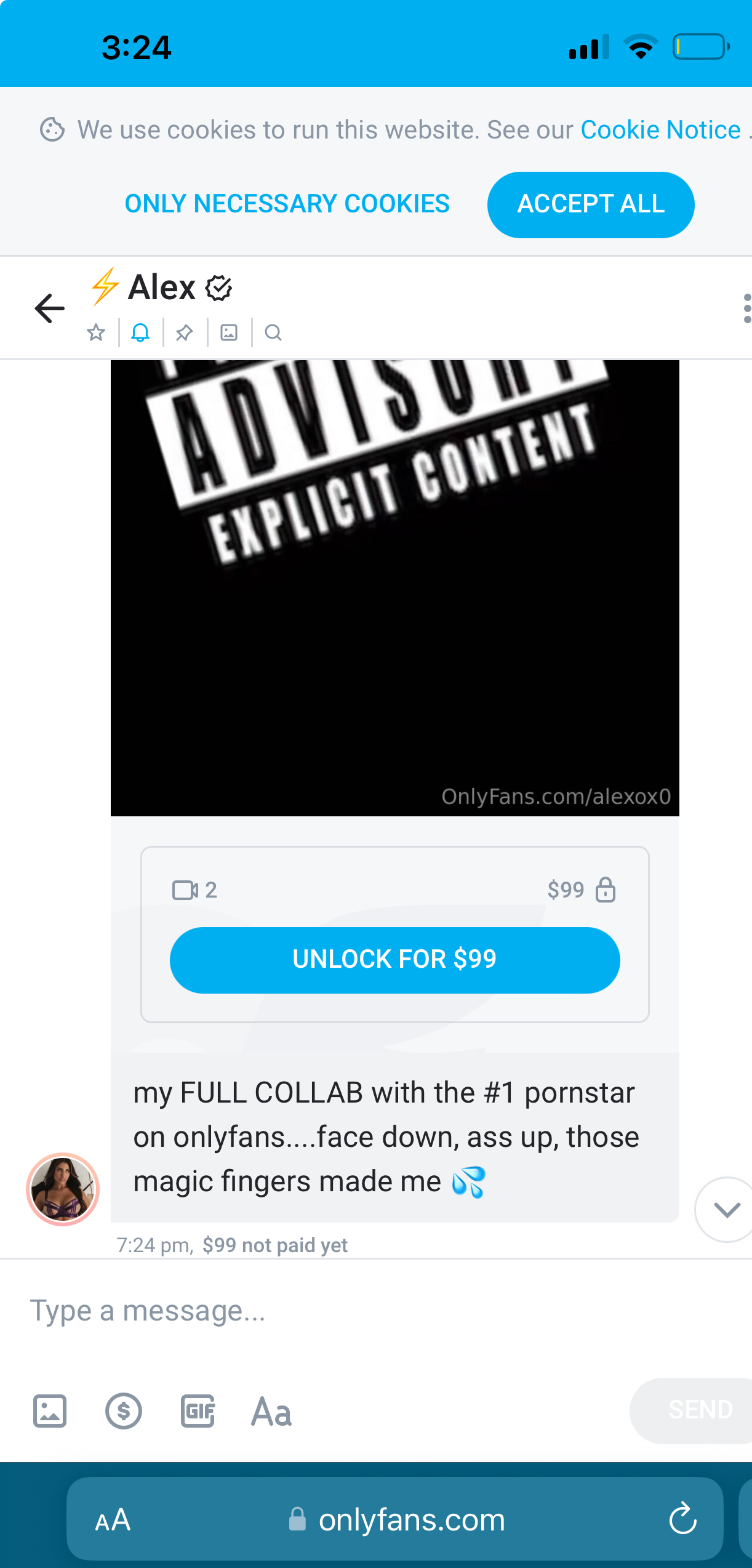Search within the chat with magnifier icon
The height and width of the screenshot is (1568, 752).
273,333
